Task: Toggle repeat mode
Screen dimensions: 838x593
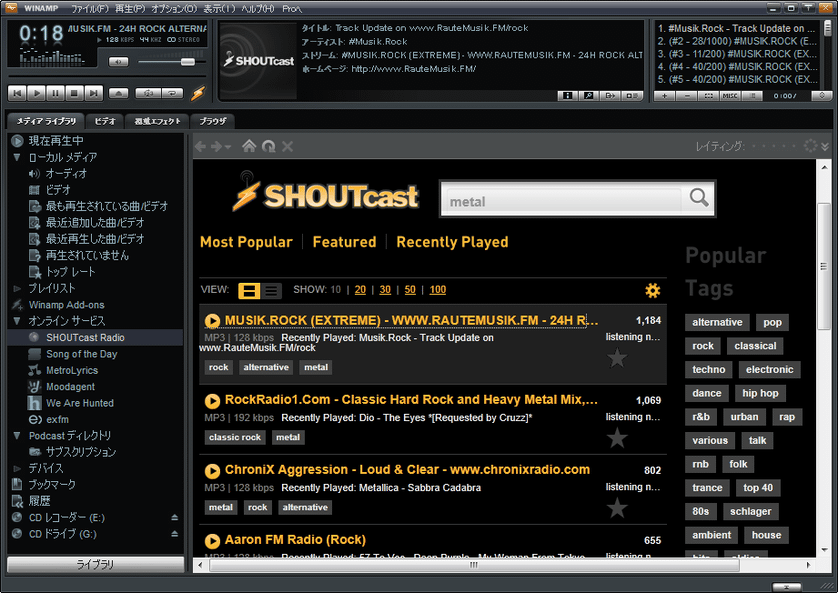Action: (172, 93)
